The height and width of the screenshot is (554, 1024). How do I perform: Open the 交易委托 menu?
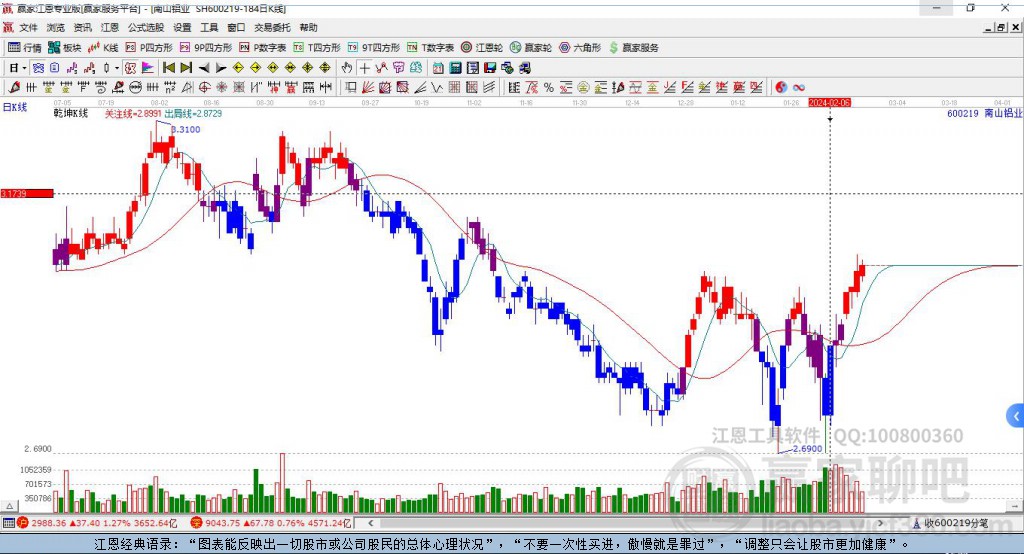(x=272, y=27)
